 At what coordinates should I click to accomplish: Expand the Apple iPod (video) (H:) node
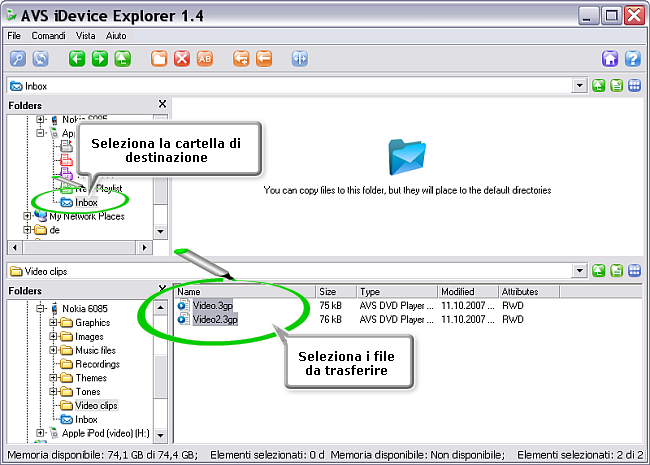(40, 433)
